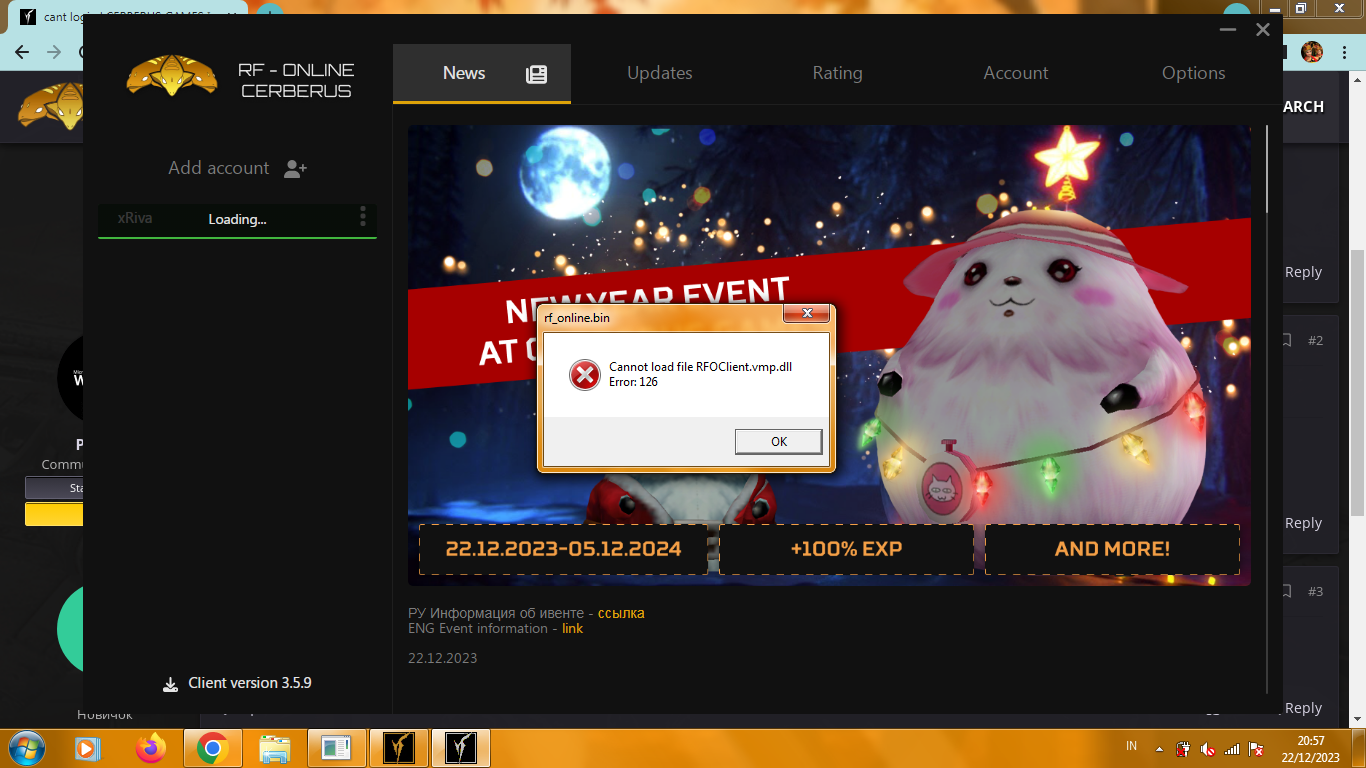The image size is (1366, 768).
Task: Click the add-user icon next to Add account
Action: point(295,169)
